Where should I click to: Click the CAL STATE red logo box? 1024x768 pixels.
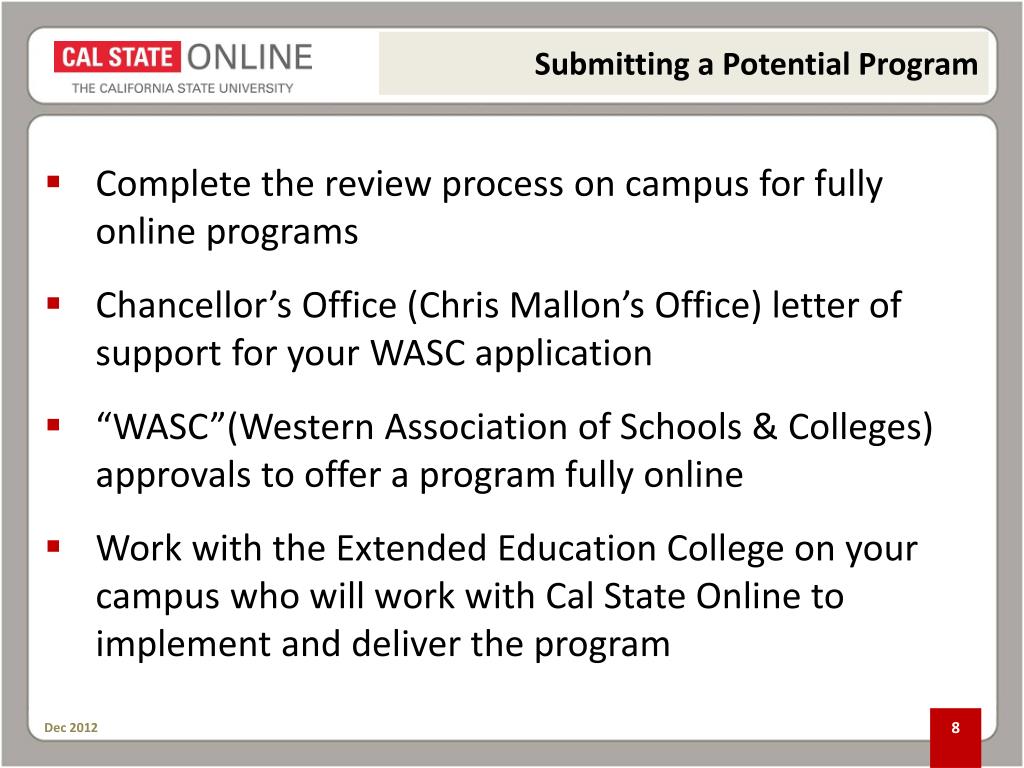(x=117, y=57)
